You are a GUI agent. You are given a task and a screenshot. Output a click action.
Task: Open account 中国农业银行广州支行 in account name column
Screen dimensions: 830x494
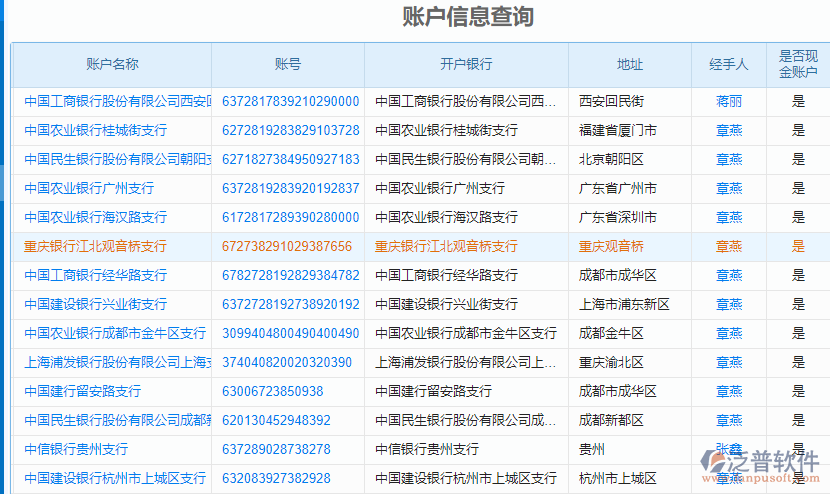pos(89,188)
